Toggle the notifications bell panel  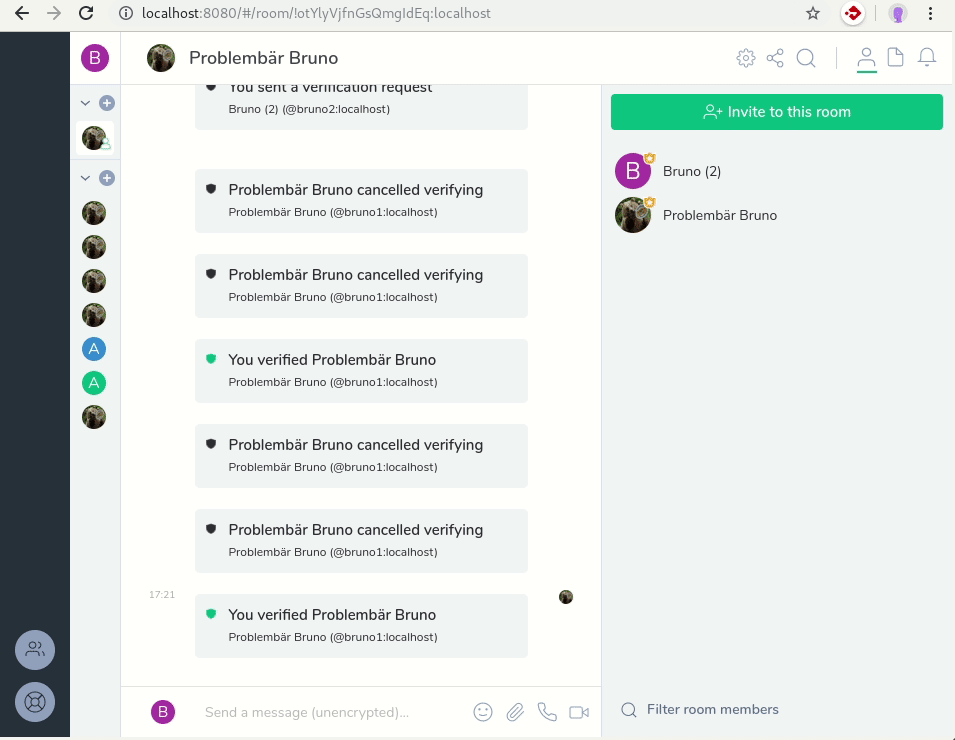pyautogui.click(x=927, y=58)
